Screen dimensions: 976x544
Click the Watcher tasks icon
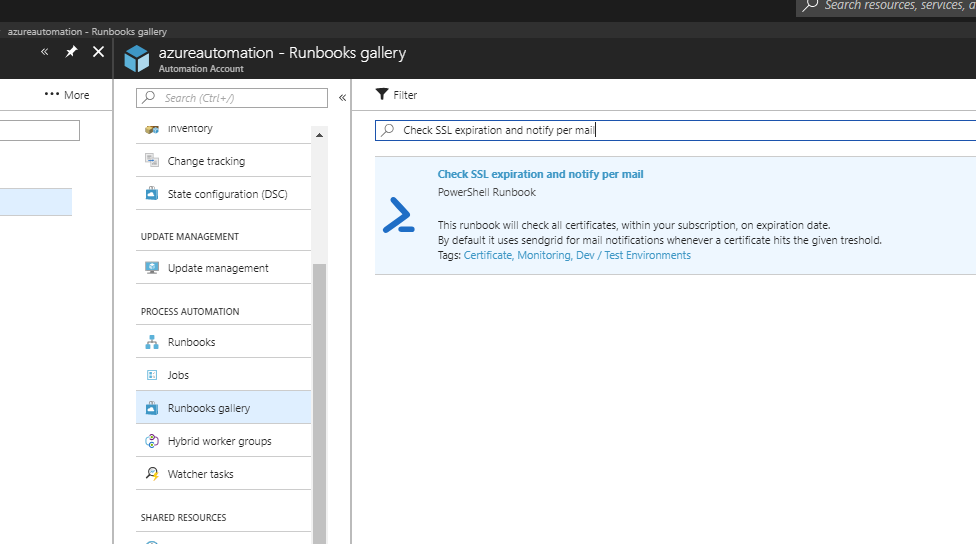click(x=152, y=474)
